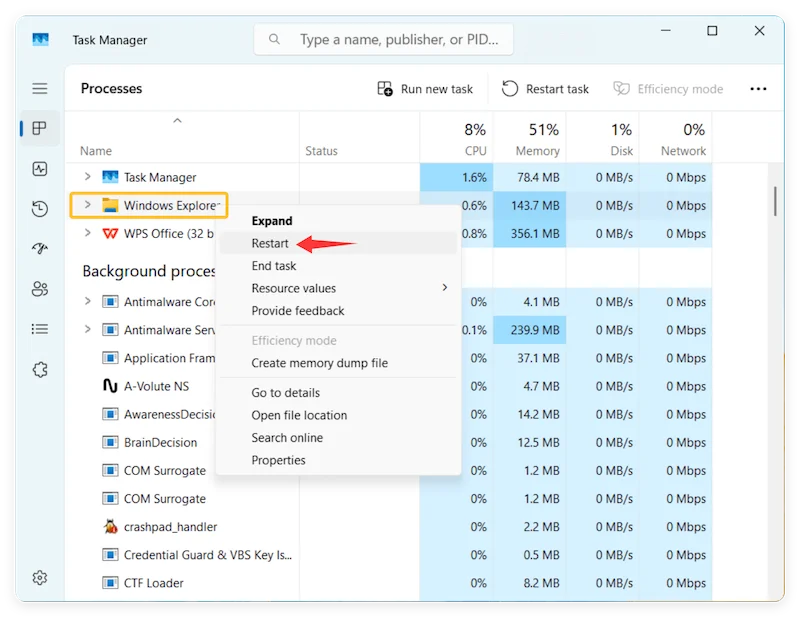Screen dimensions: 800x617
Task: Open the Users sidebar icon
Action: [40, 289]
